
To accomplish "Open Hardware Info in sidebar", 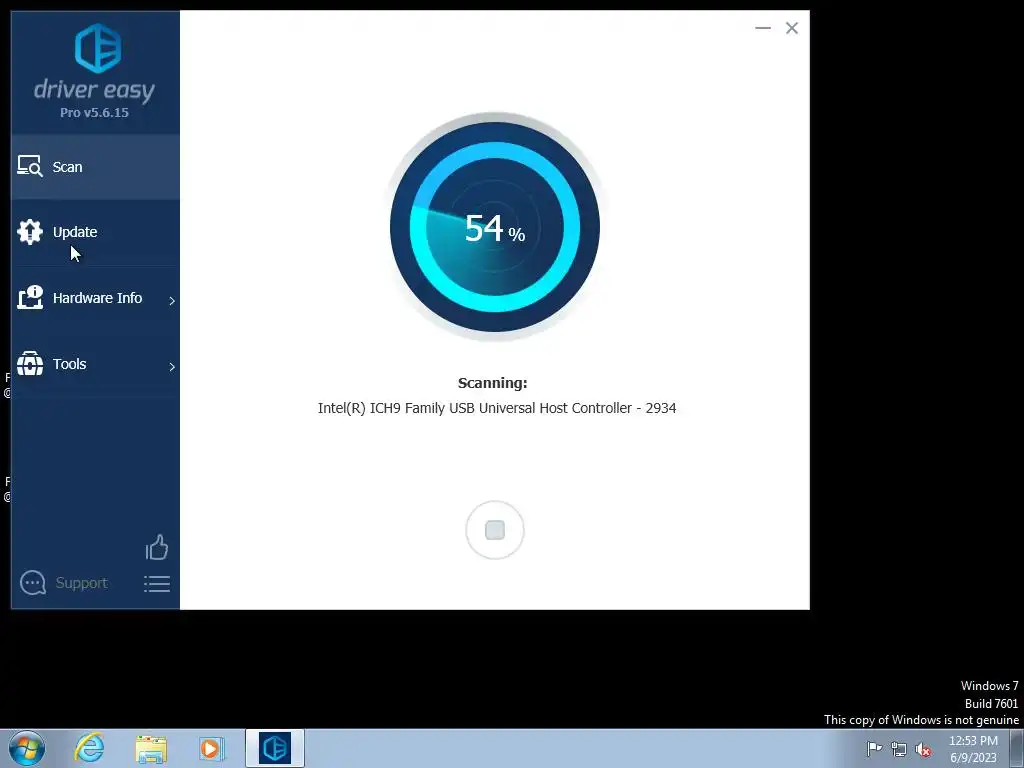I will [x=95, y=298].
